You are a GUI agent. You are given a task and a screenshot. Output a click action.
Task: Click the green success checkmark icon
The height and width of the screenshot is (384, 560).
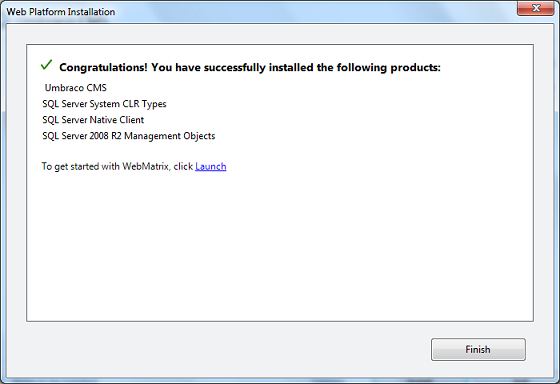tap(46, 65)
